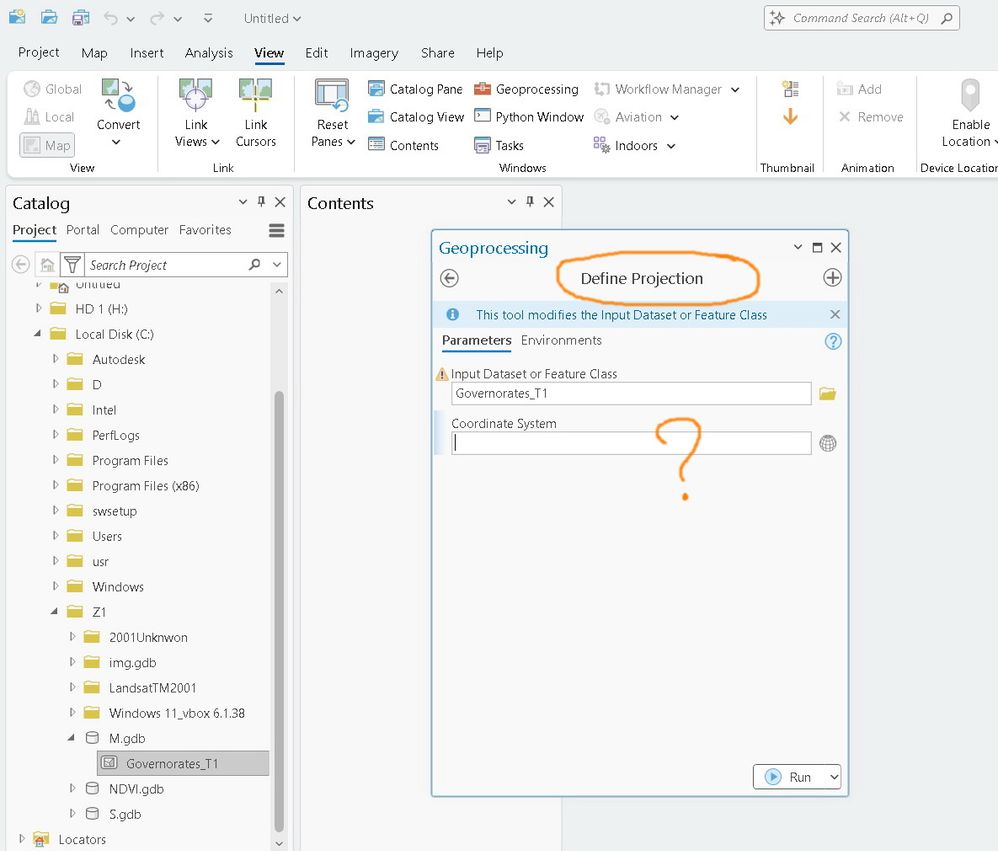The height and width of the screenshot is (851, 998).
Task: Open the Help ribbon tab
Action: (x=489, y=53)
